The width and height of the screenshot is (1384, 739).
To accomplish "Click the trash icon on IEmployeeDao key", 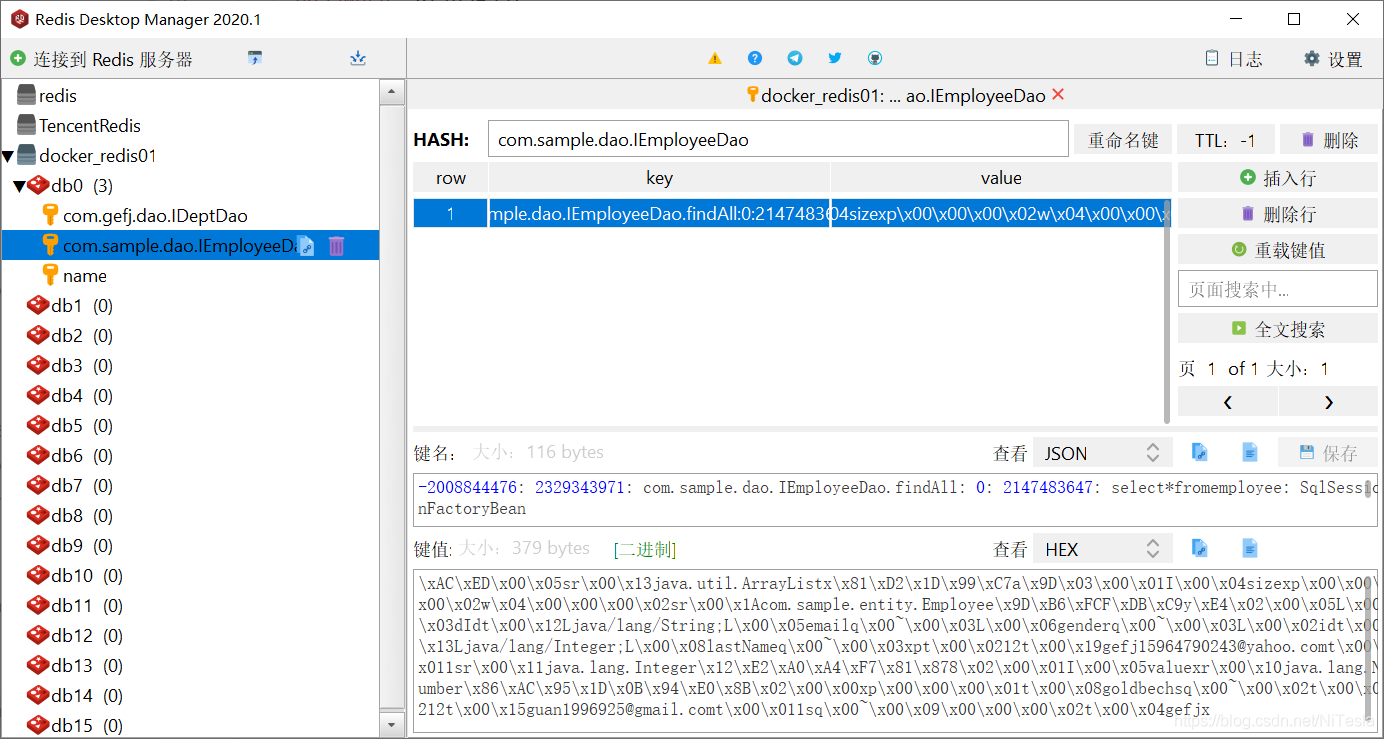I will pyautogui.click(x=337, y=246).
